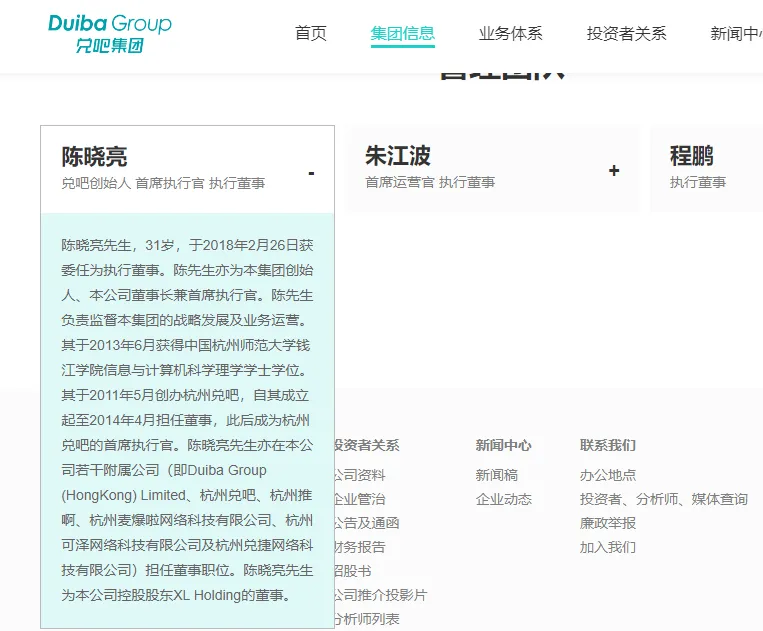Open the 办公地点 link
Viewport: 763px width, 631px height.
pyautogui.click(x=608, y=475)
